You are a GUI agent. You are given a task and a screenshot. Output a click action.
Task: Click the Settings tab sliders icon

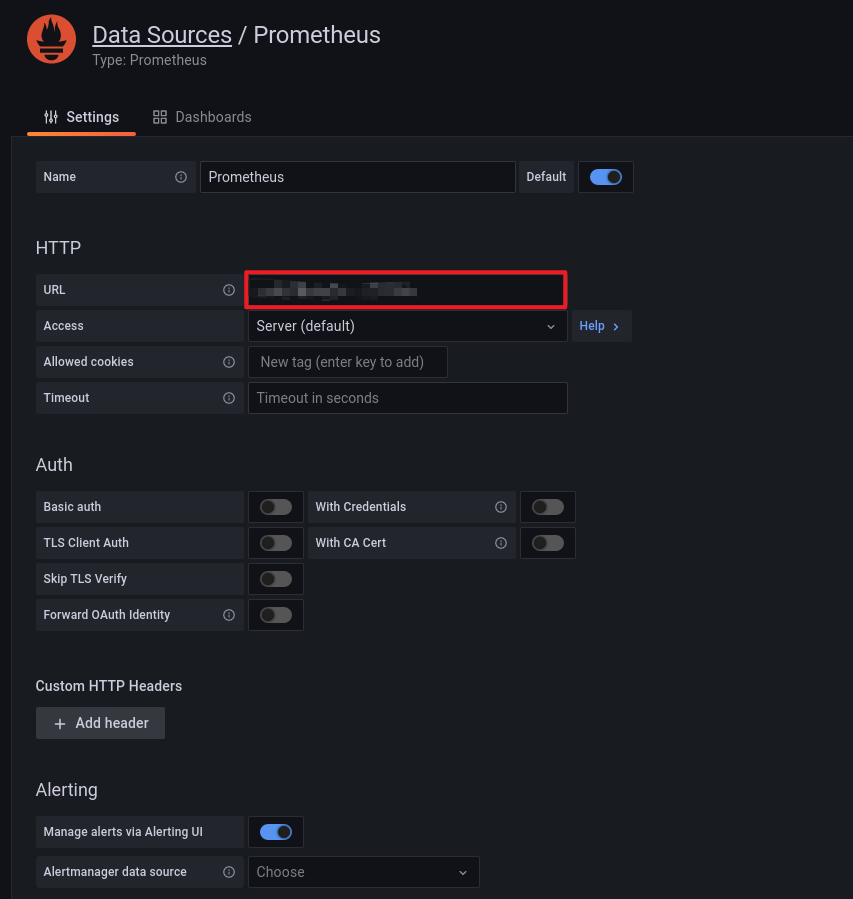[x=51, y=117]
